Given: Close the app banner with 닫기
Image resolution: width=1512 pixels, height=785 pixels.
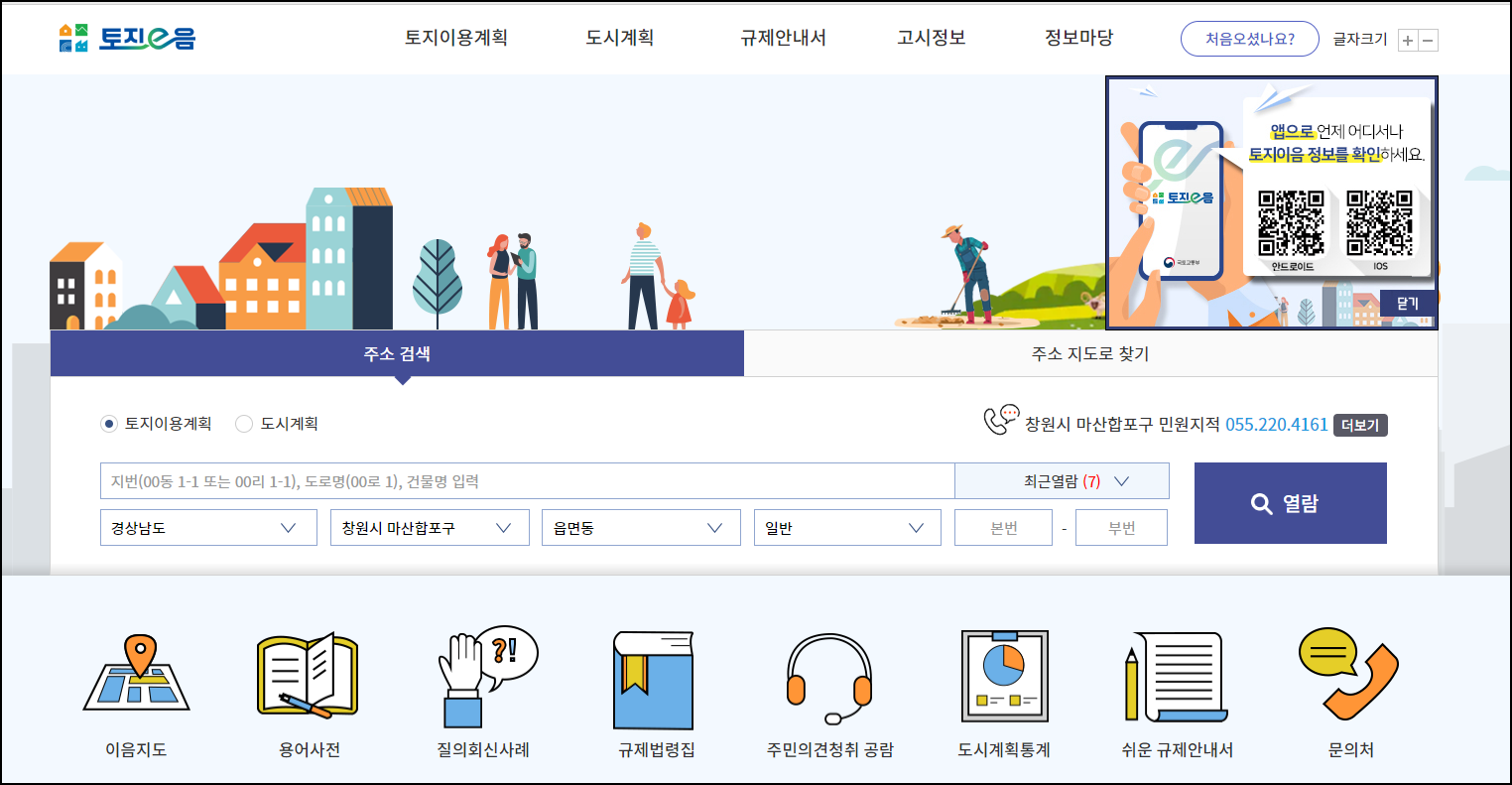Looking at the screenshot, I should [x=1407, y=304].
